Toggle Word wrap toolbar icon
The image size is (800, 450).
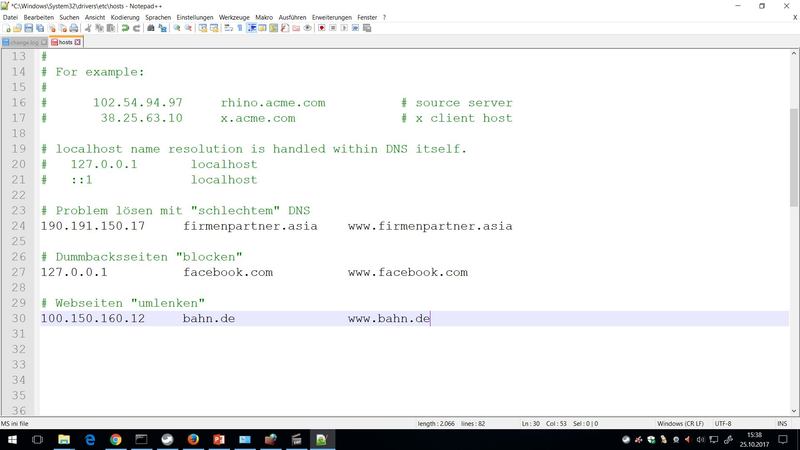[x=227, y=28]
